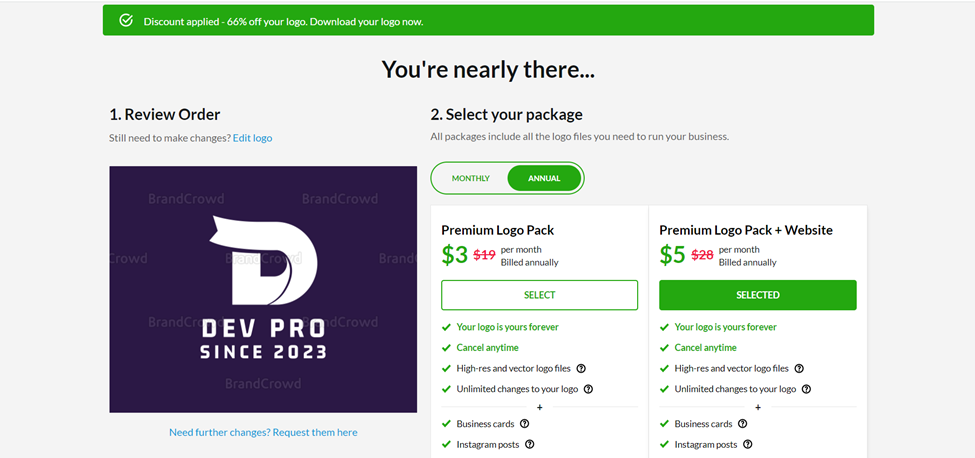This screenshot has width=975, height=458.
Task: Open help icon next to left Business cards
Action: point(524,424)
